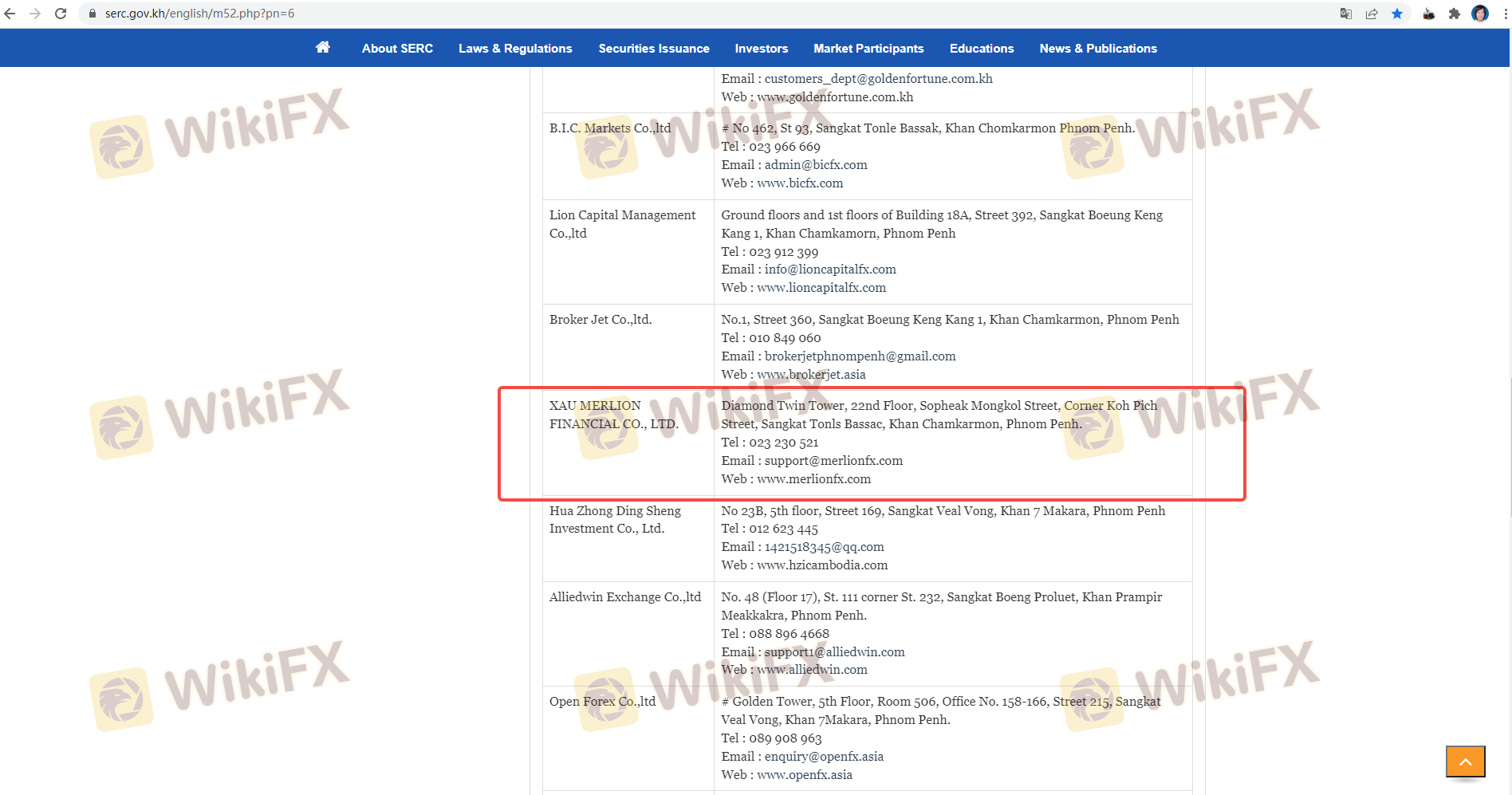Viewport: 1512px width, 795px height.
Task: Click the Diamond Twin Tower address line
Action: pos(939,415)
